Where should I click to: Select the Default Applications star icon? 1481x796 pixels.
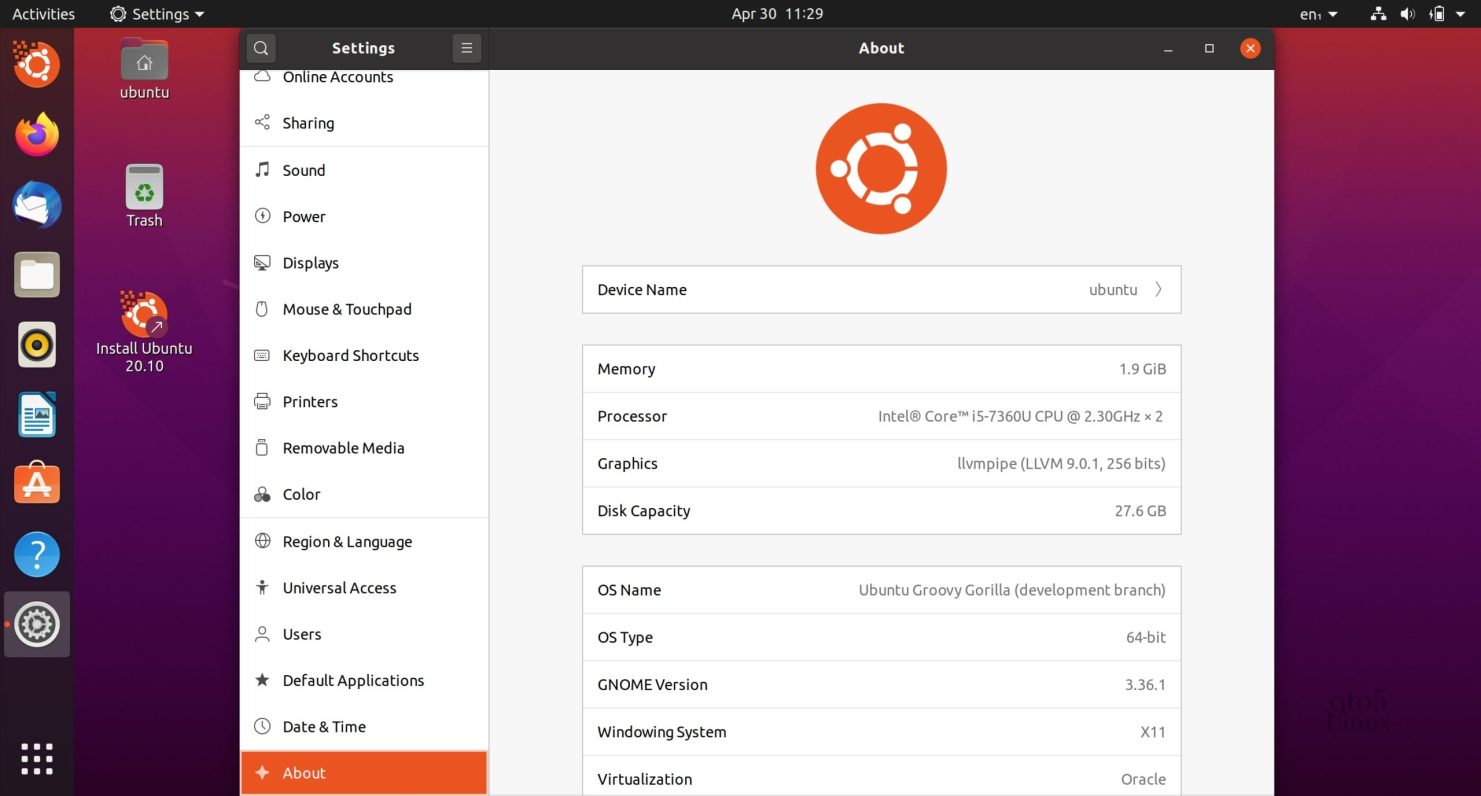pos(262,680)
